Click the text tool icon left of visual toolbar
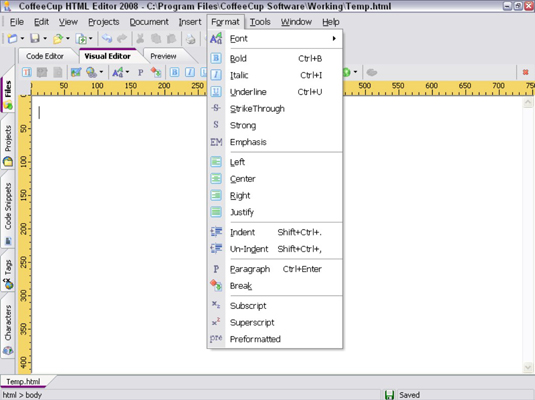Viewport: 535px width, 400px height. [27, 72]
